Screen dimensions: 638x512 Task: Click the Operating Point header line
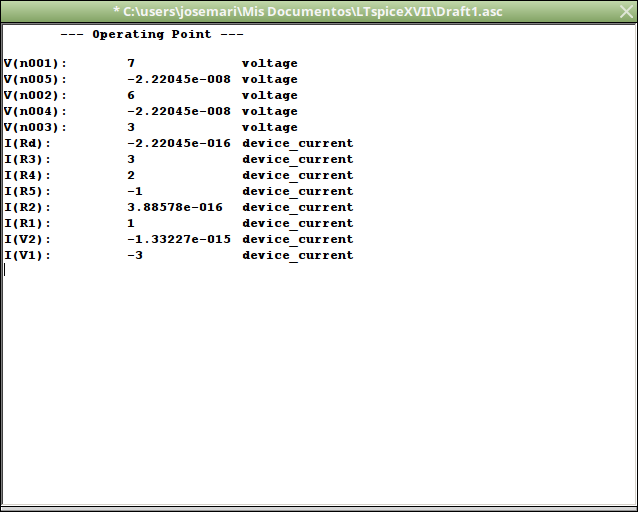tap(151, 34)
